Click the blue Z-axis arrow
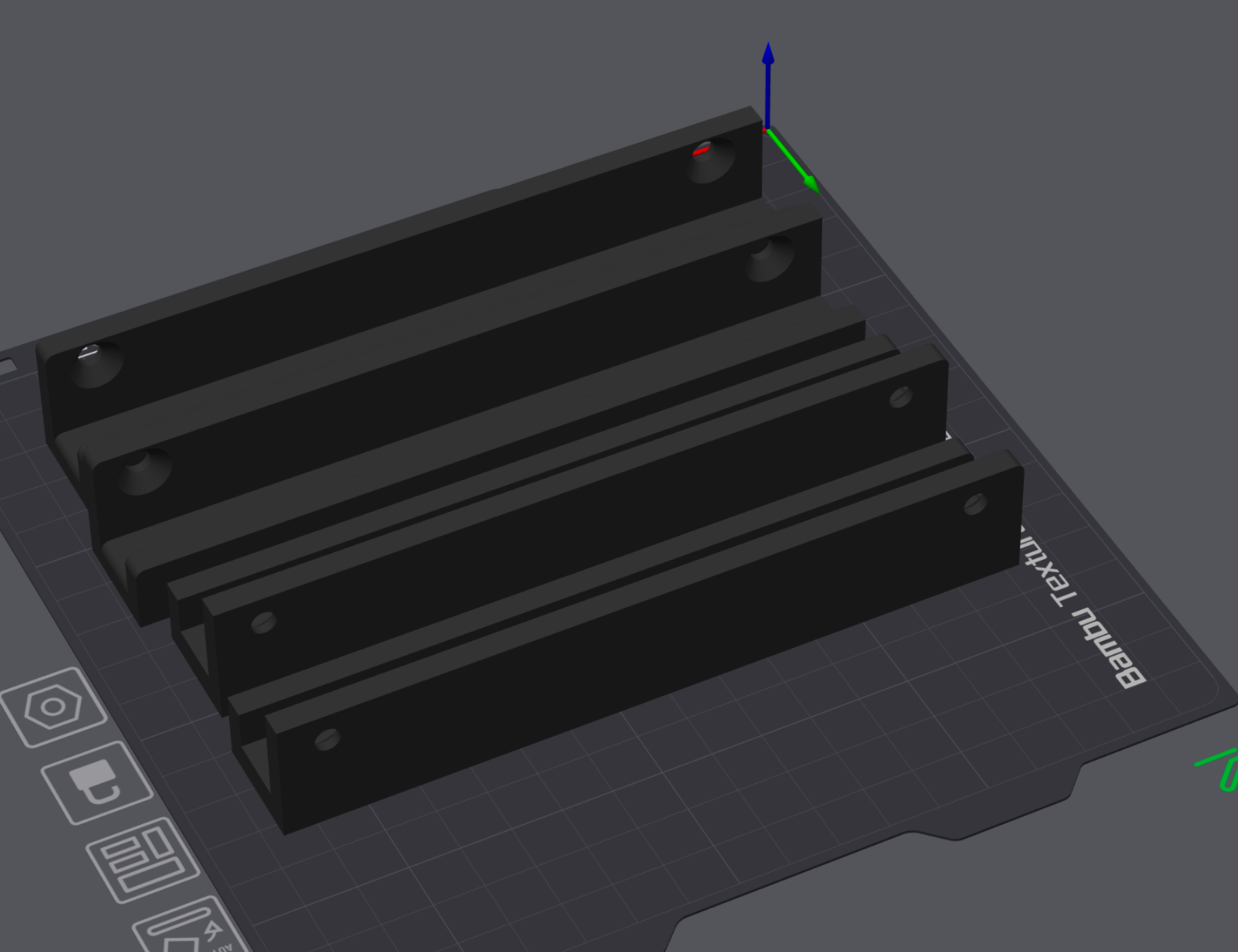 pyautogui.click(x=768, y=86)
